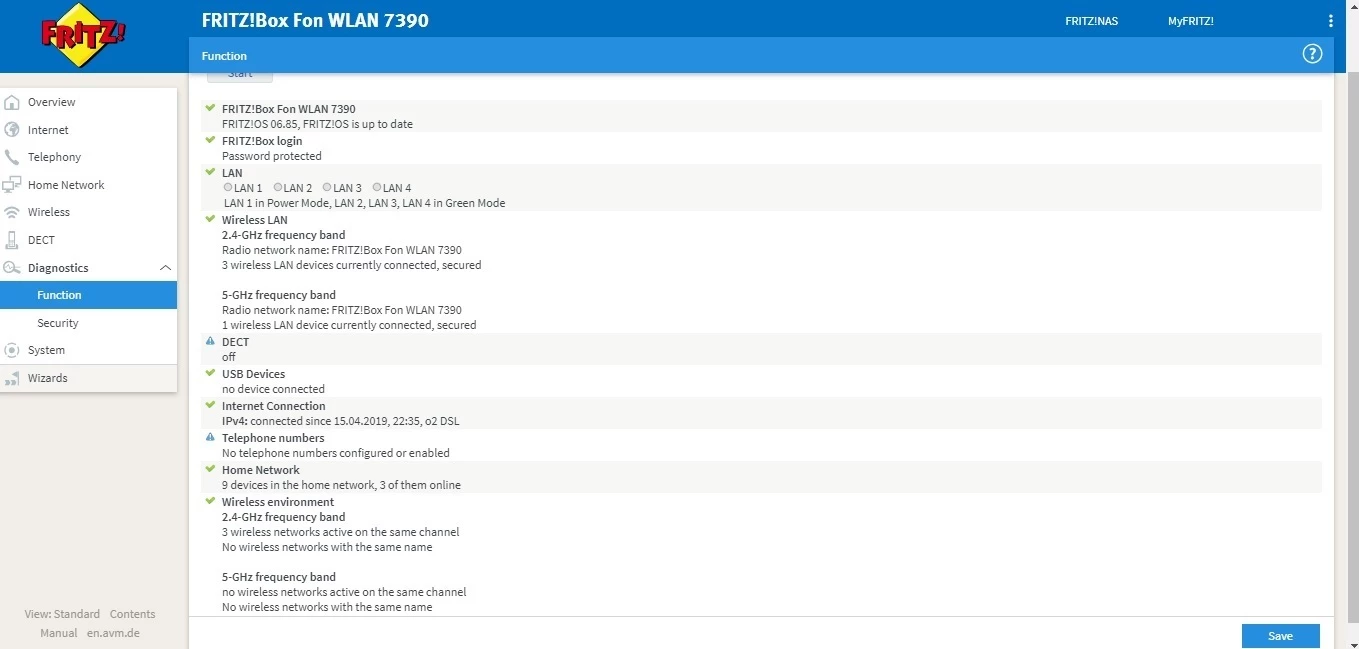
Task: Click the 'FRITZ!Box Fon WLAN 7390' header title
Action: pyautogui.click(x=315, y=20)
